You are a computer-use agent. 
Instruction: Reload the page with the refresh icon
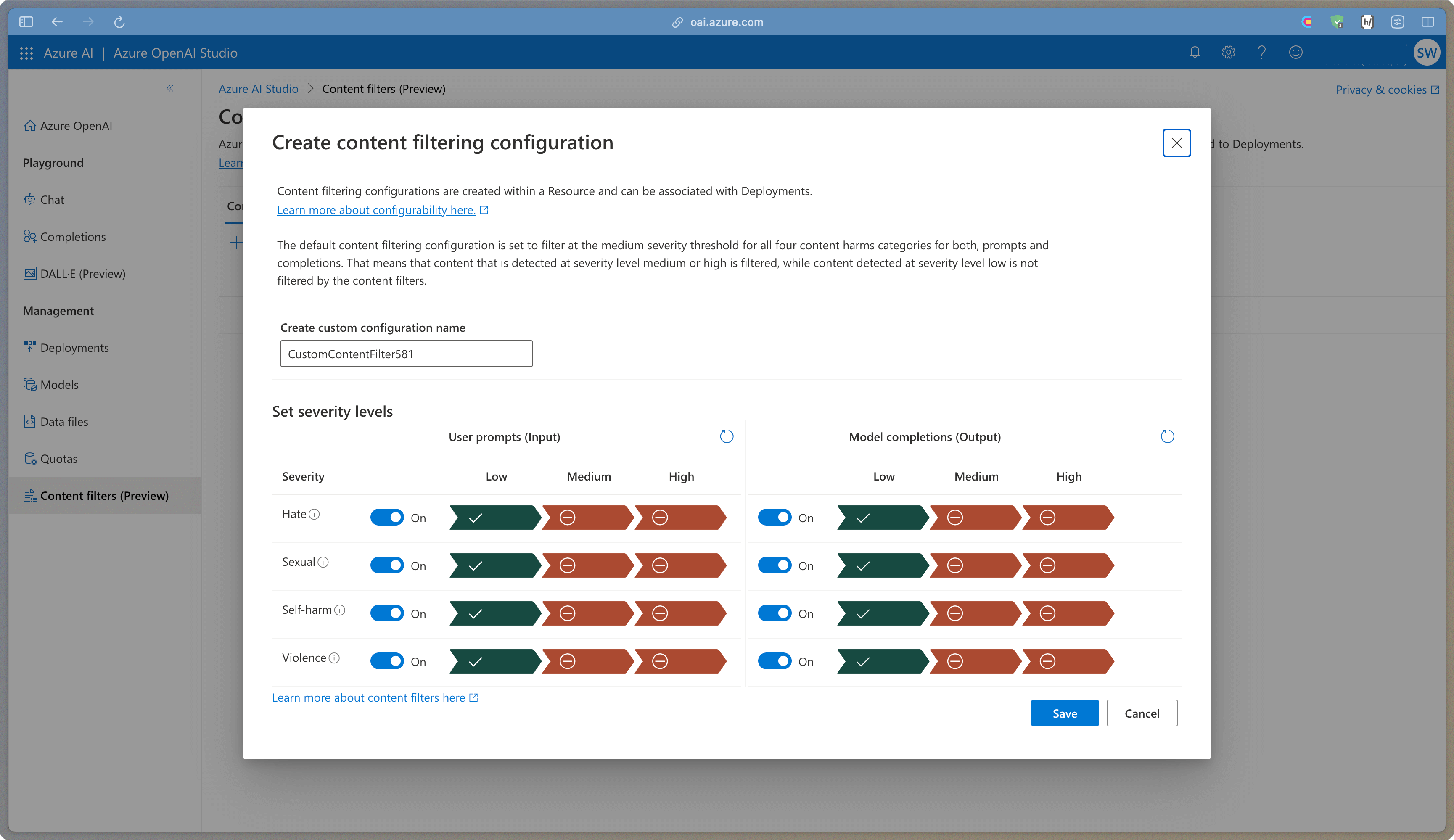tap(119, 22)
